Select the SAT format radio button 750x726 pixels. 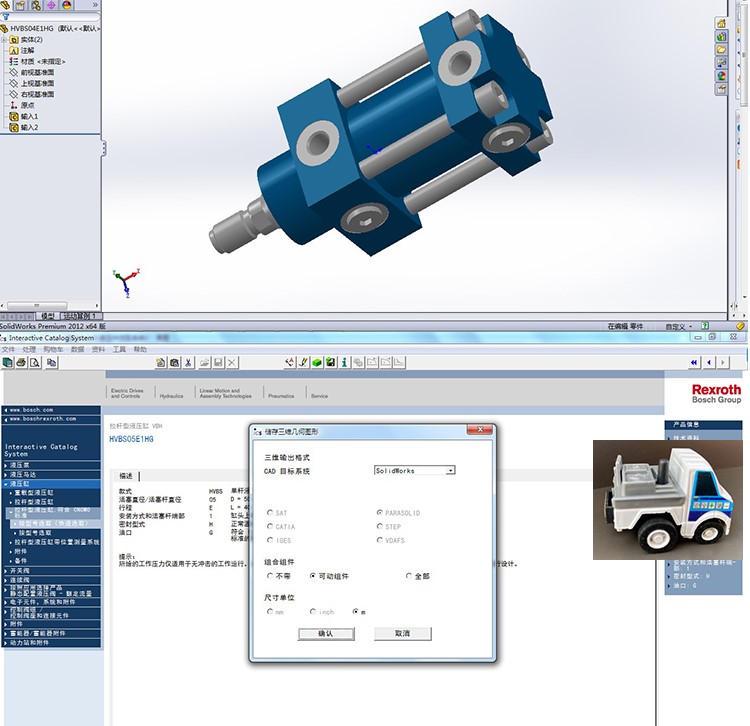pyautogui.click(x=270, y=512)
